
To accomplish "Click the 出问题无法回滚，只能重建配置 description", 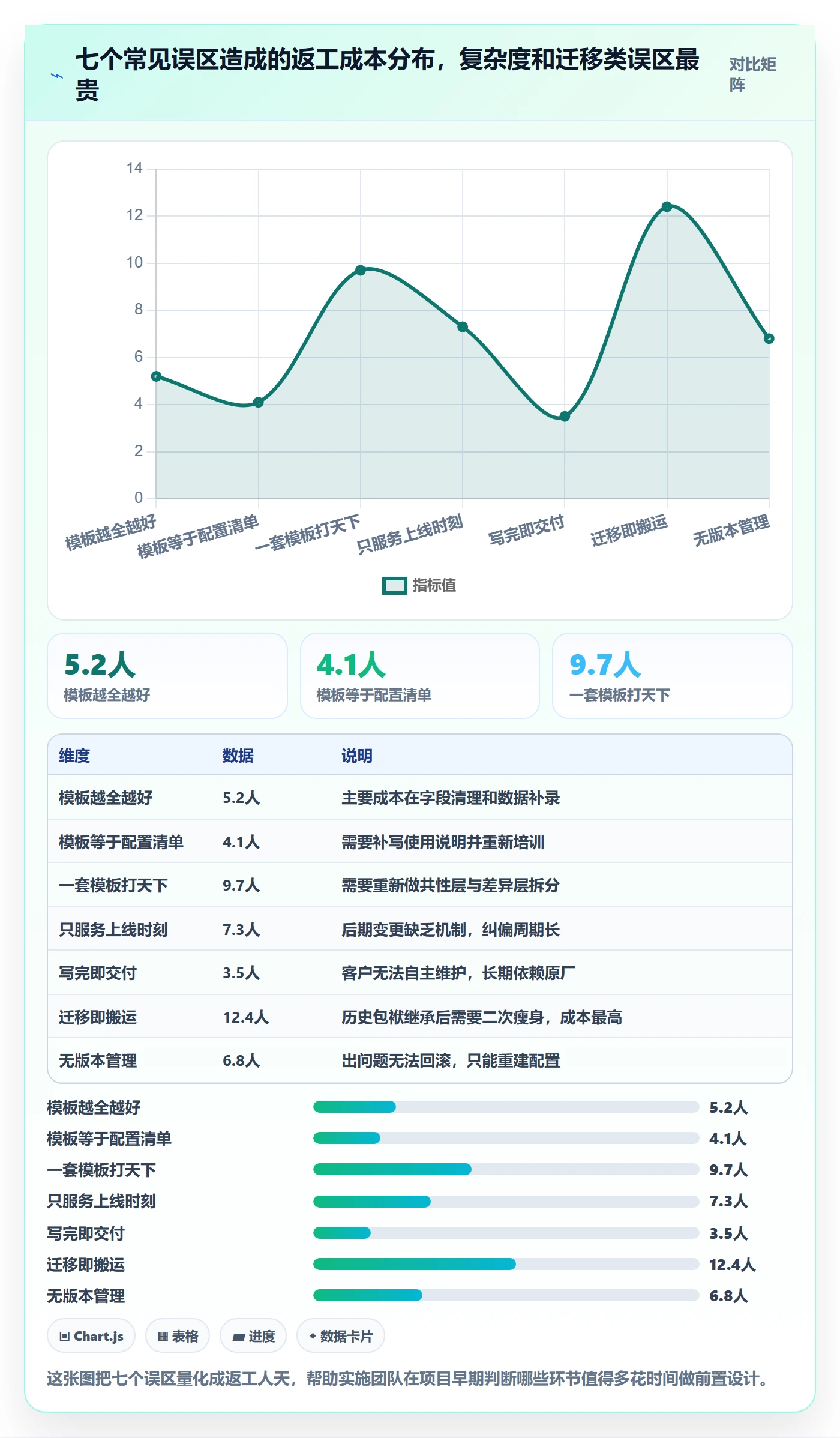I will pyautogui.click(x=451, y=1060).
